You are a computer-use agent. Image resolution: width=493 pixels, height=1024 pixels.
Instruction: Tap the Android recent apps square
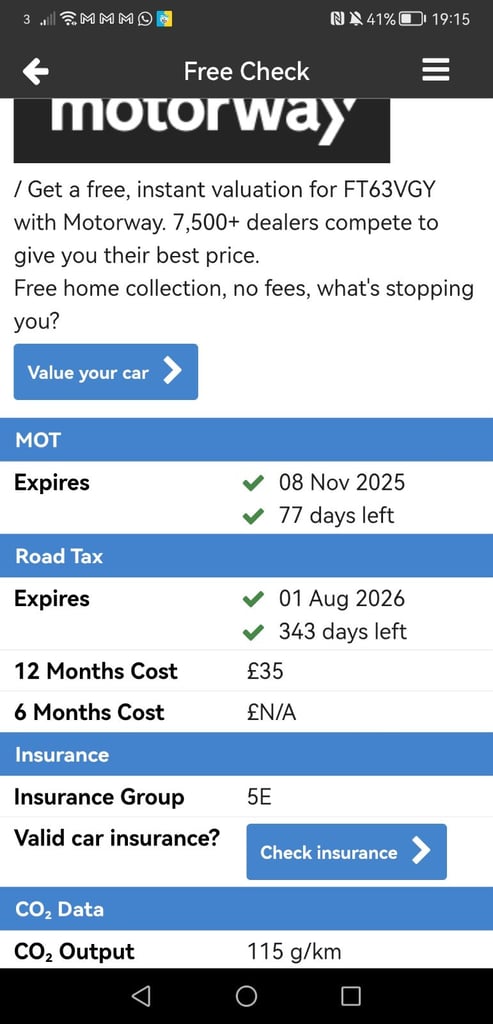(x=351, y=995)
